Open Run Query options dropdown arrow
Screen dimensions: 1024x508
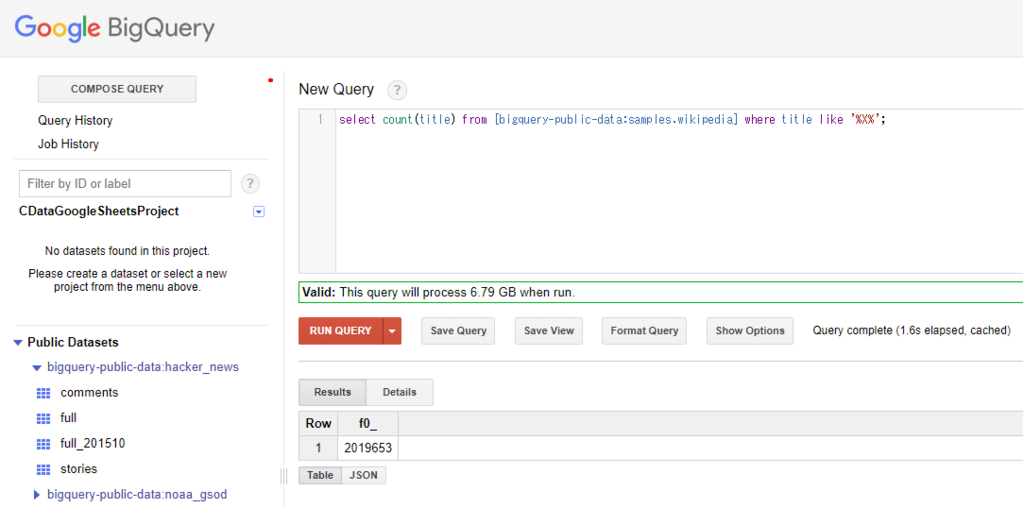392,331
